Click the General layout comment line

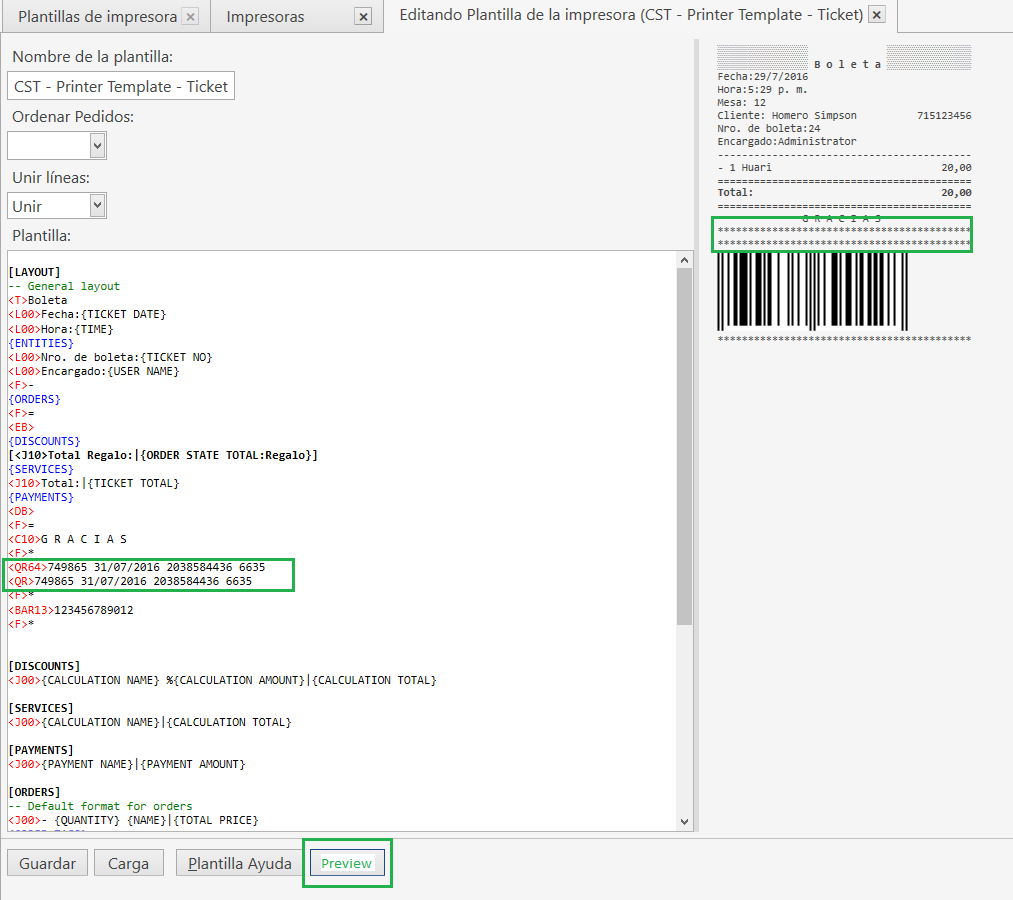pyautogui.click(x=64, y=286)
